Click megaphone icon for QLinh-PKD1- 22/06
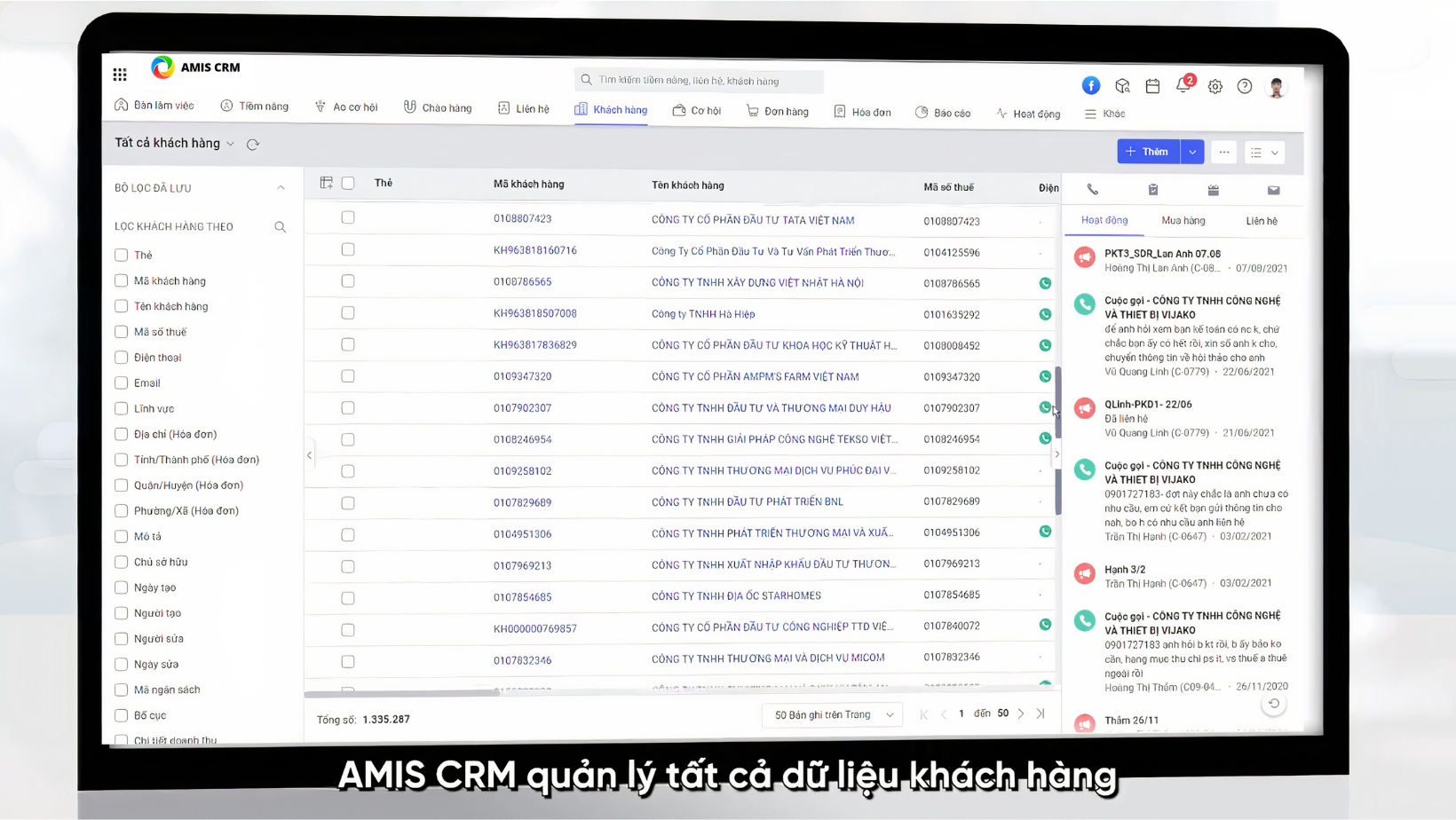Image resolution: width=1456 pixels, height=820 pixels. point(1084,407)
